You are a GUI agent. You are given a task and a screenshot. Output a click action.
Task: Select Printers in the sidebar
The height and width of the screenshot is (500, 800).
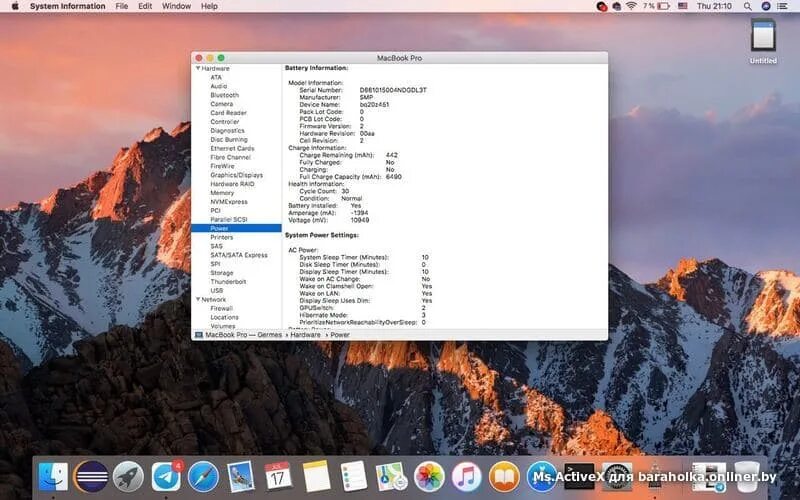221,237
